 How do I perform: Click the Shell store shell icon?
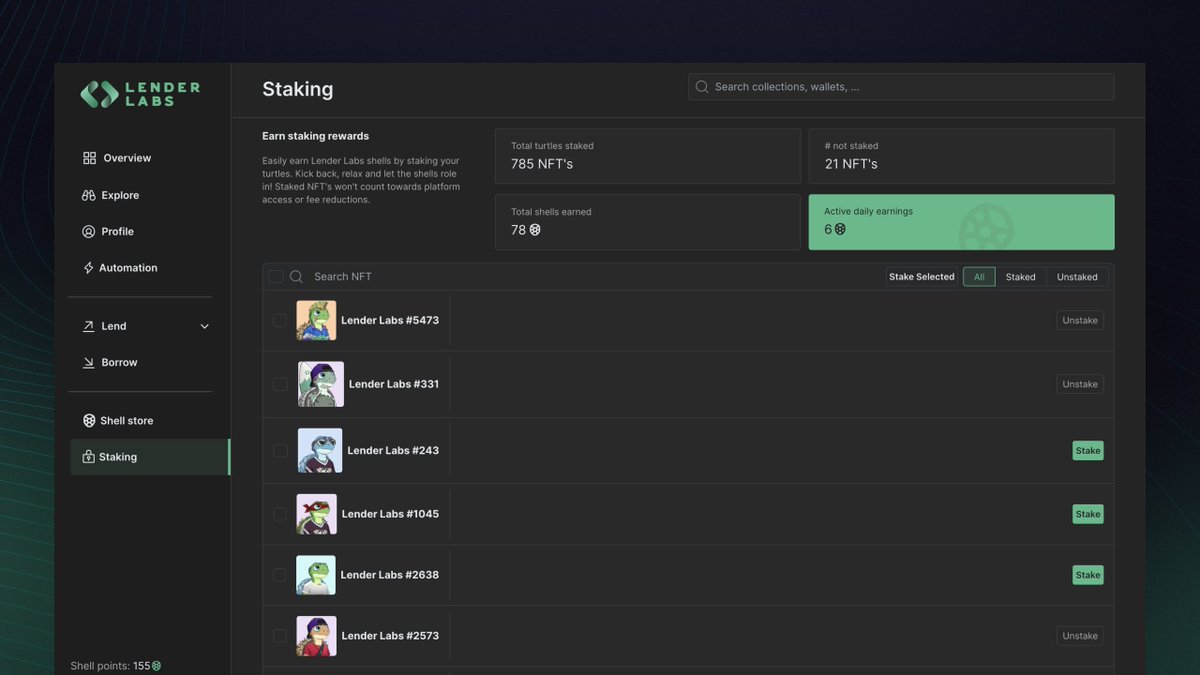click(x=89, y=421)
